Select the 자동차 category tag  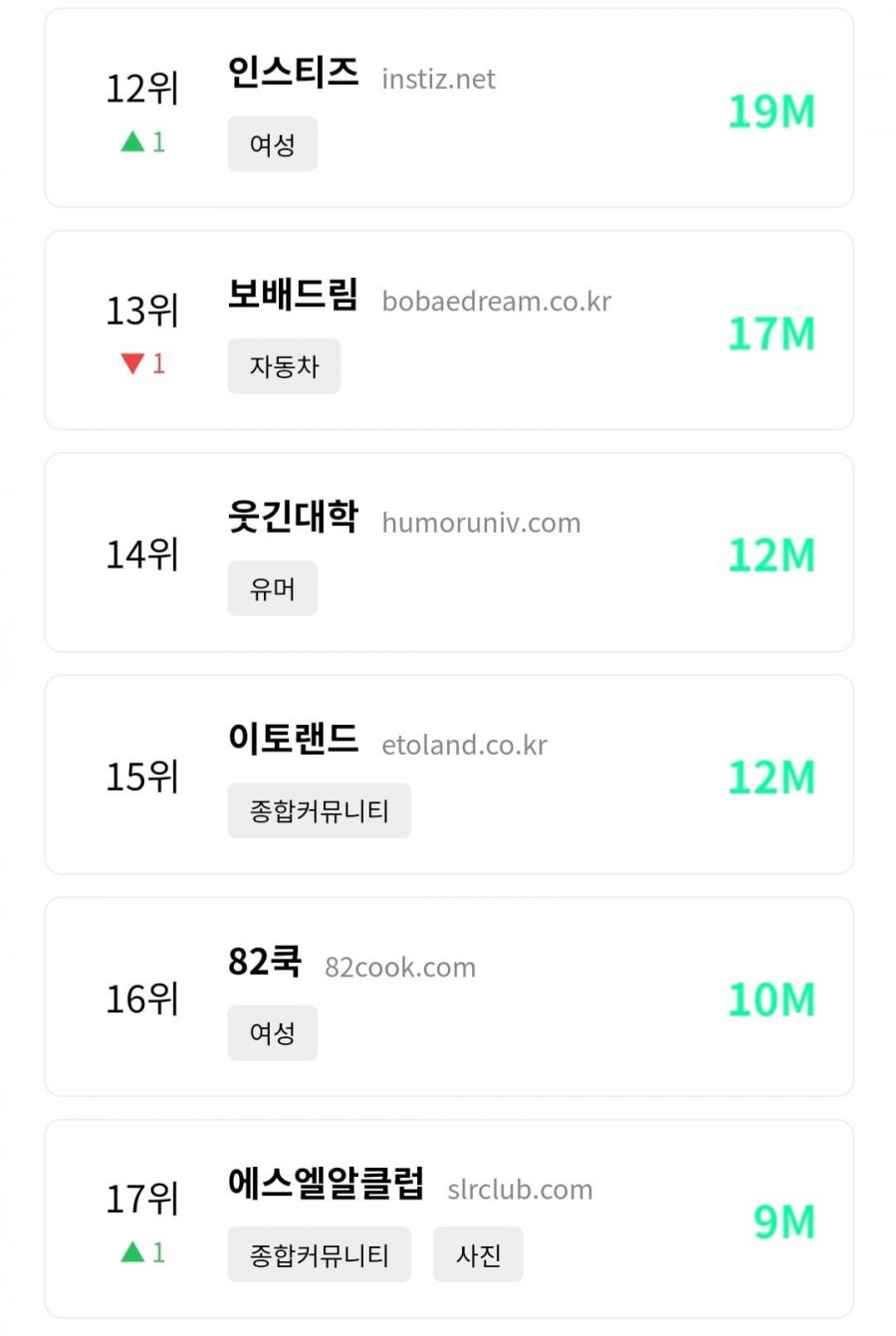[284, 366]
